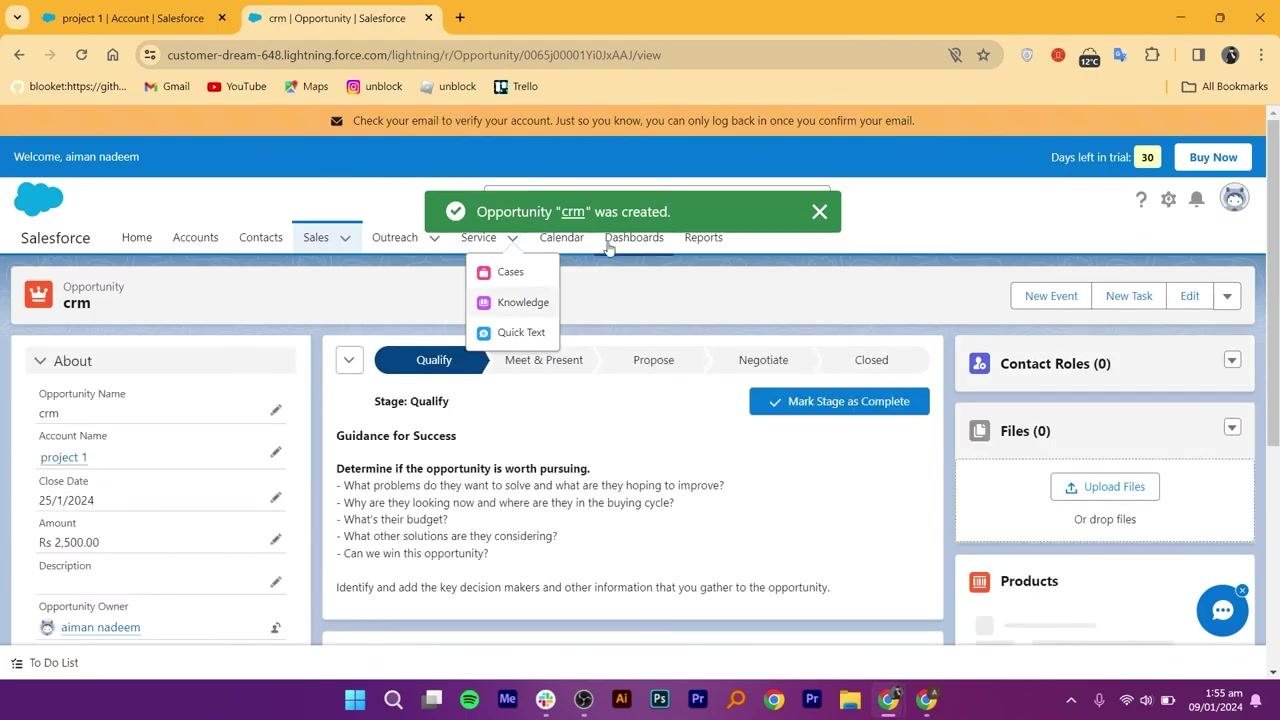
Task: Select Cases from Service menu
Action: (510, 272)
